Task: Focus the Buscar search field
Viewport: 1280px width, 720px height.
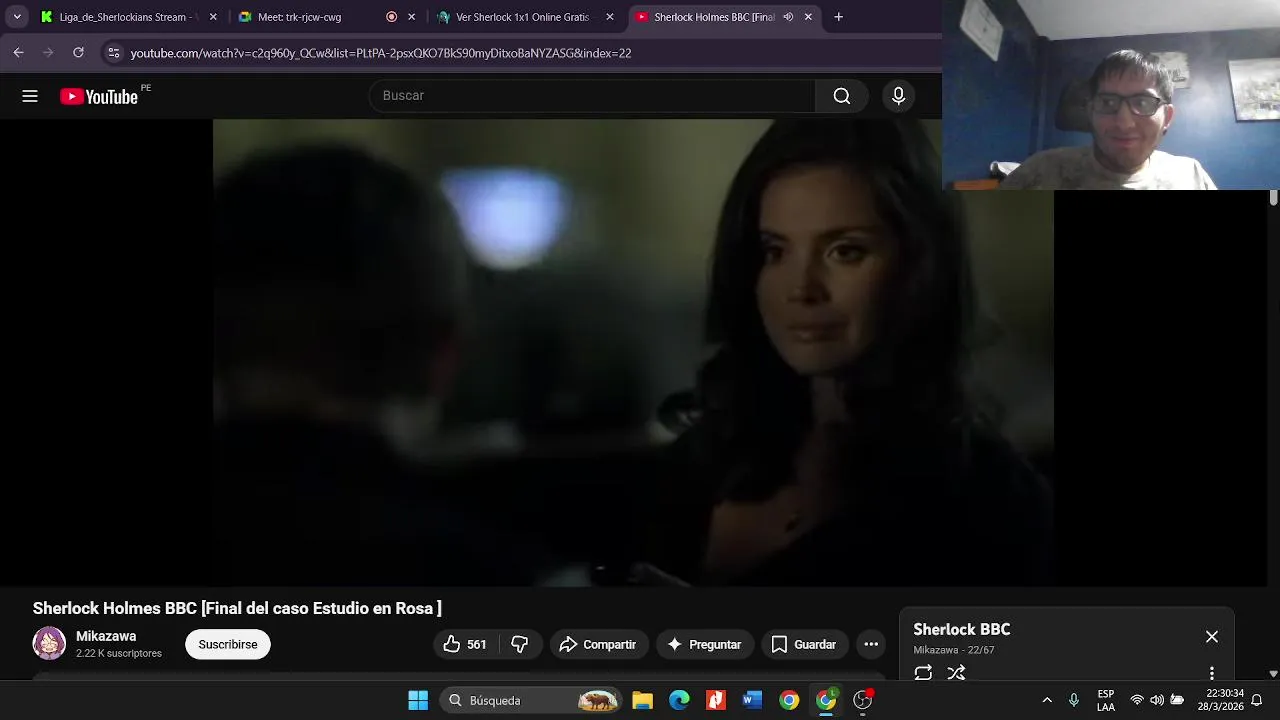Action: [x=592, y=96]
